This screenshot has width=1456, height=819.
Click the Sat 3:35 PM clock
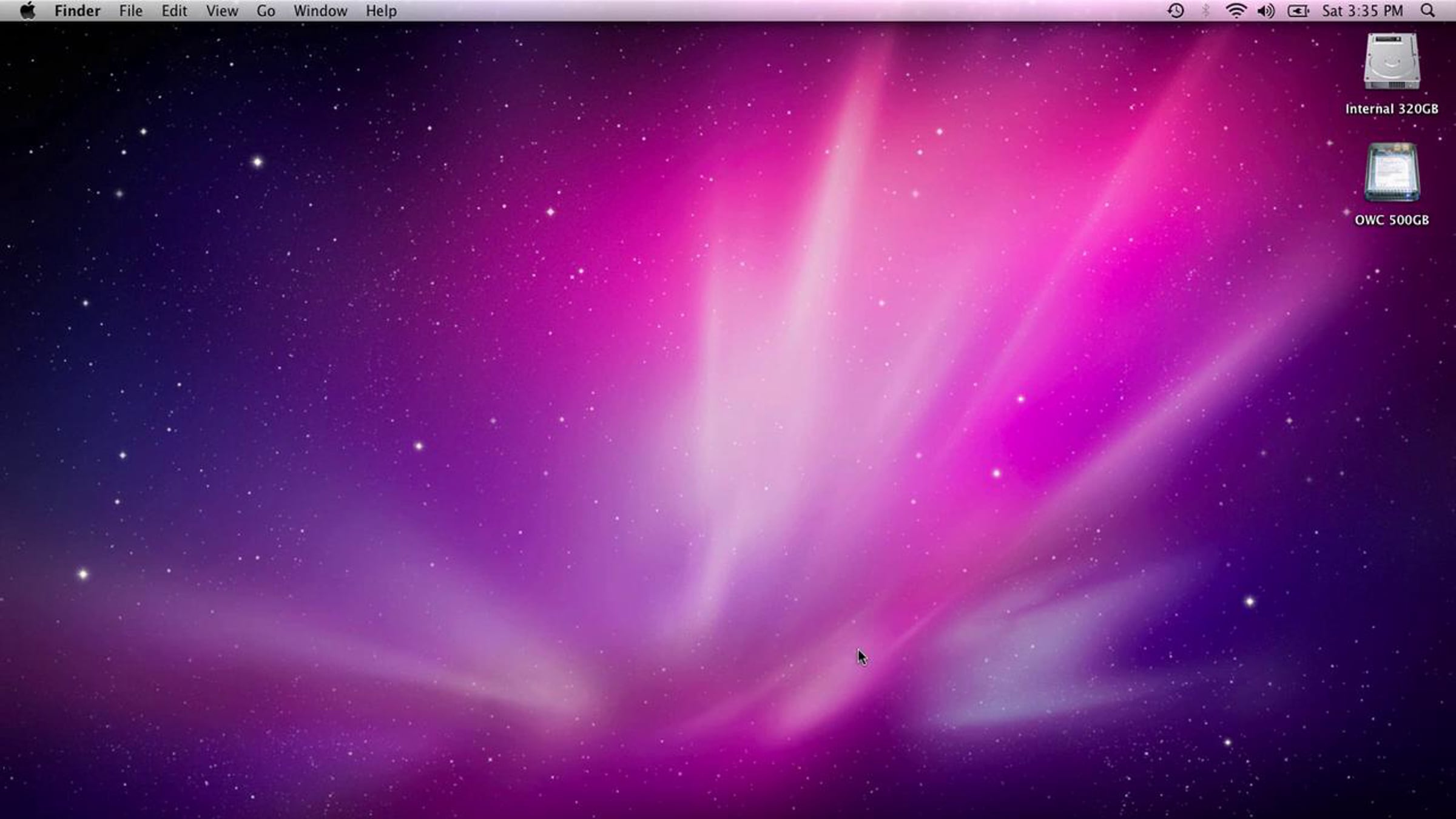(x=1363, y=11)
